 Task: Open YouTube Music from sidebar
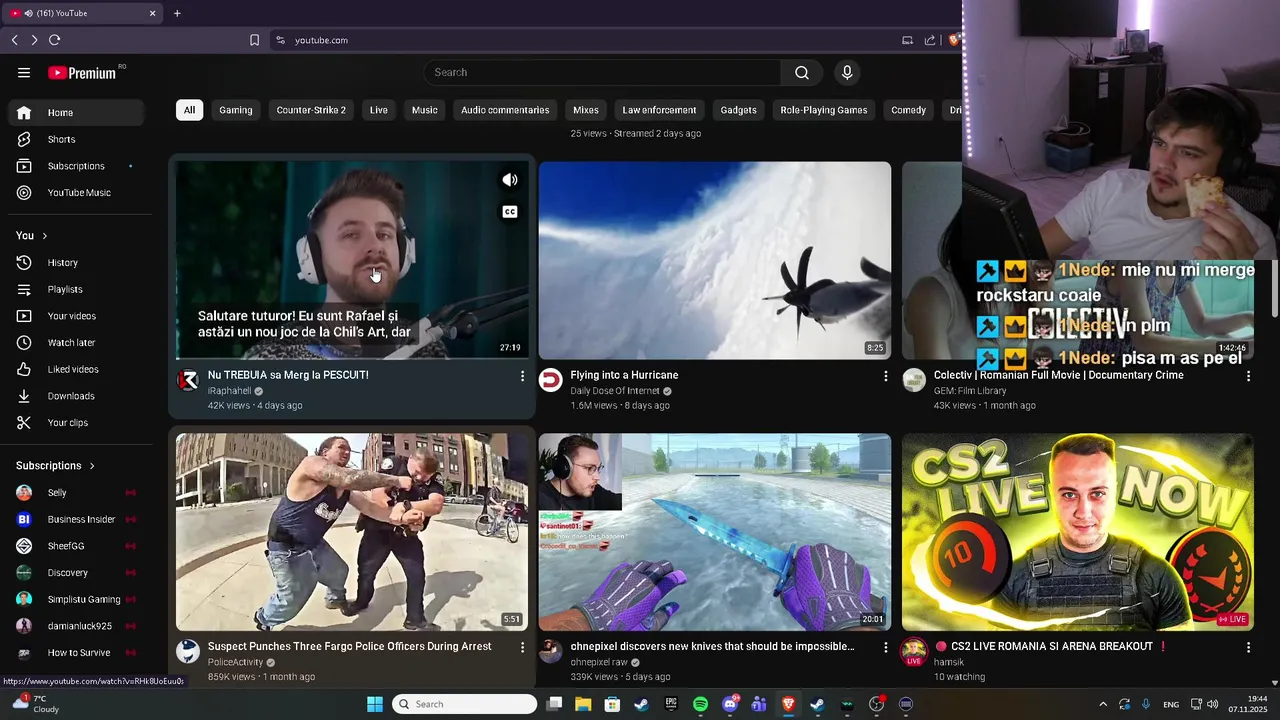click(76, 193)
